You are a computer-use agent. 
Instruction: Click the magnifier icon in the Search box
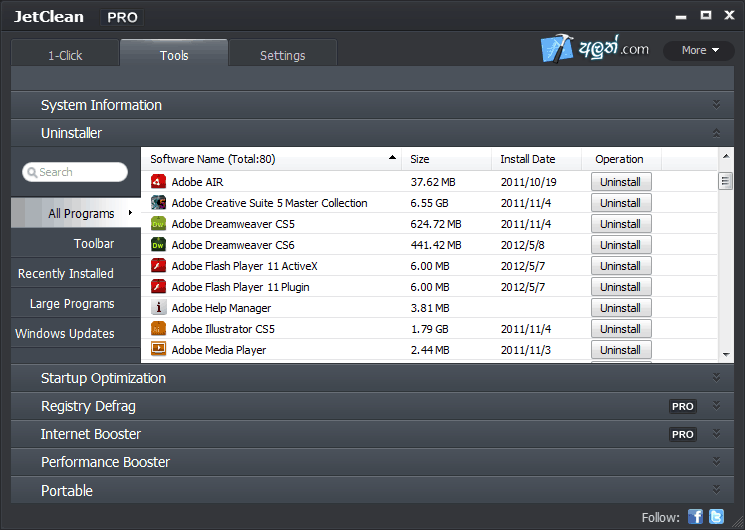click(x=32, y=172)
